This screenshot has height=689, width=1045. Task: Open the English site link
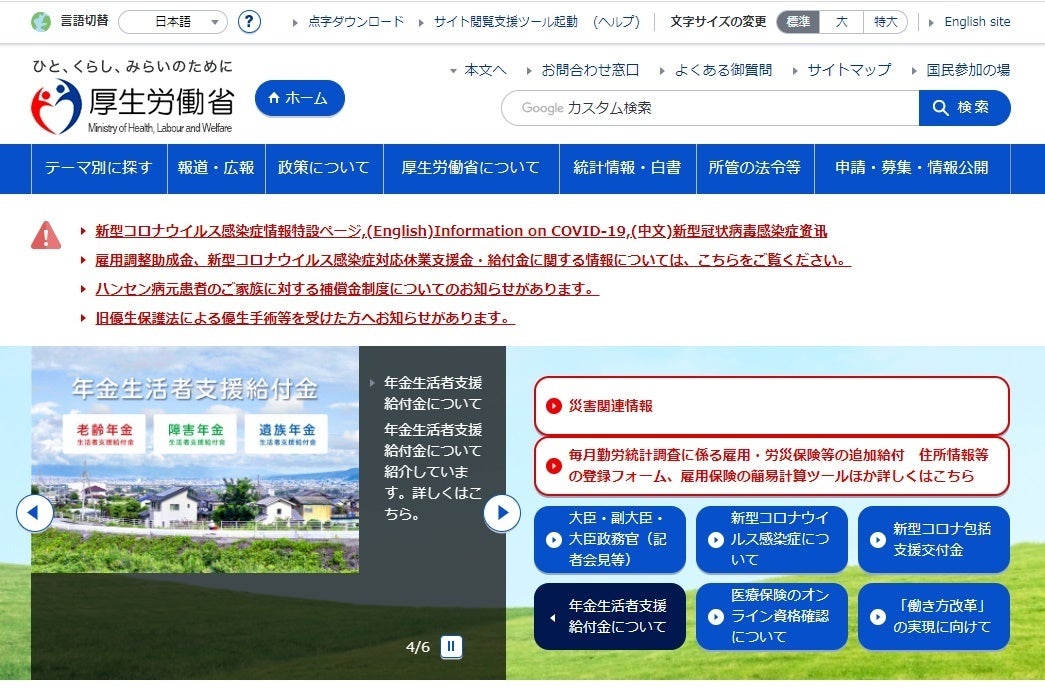point(977,22)
